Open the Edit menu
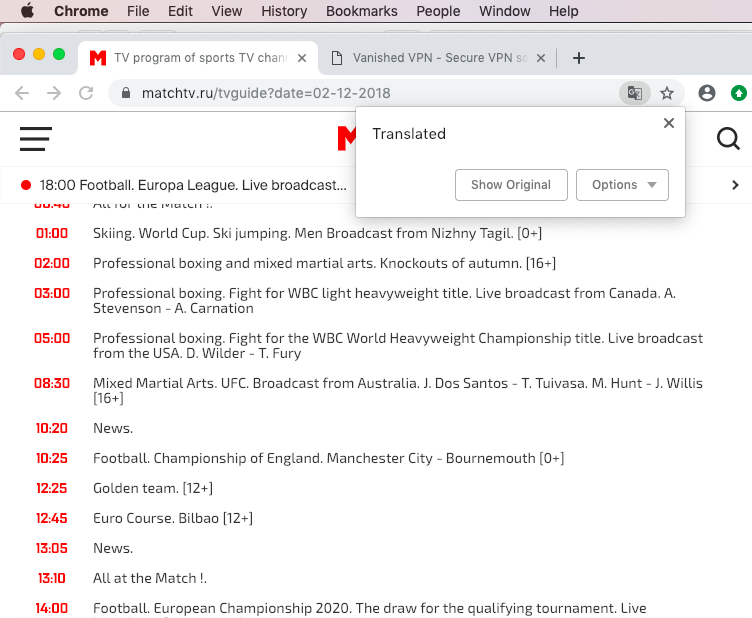The height and width of the screenshot is (618, 752). click(x=180, y=11)
